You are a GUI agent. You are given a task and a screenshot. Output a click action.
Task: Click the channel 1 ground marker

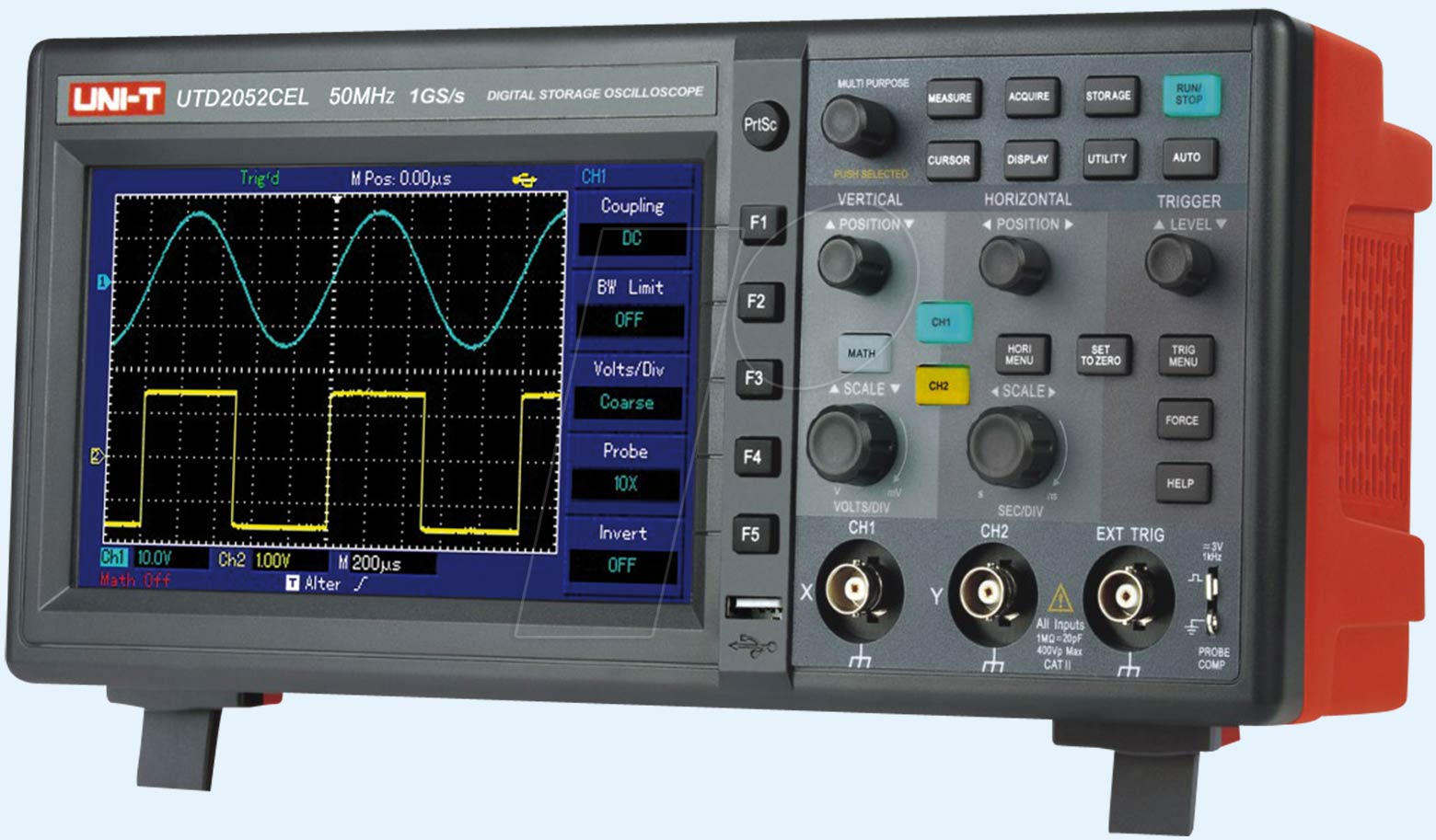[103, 282]
